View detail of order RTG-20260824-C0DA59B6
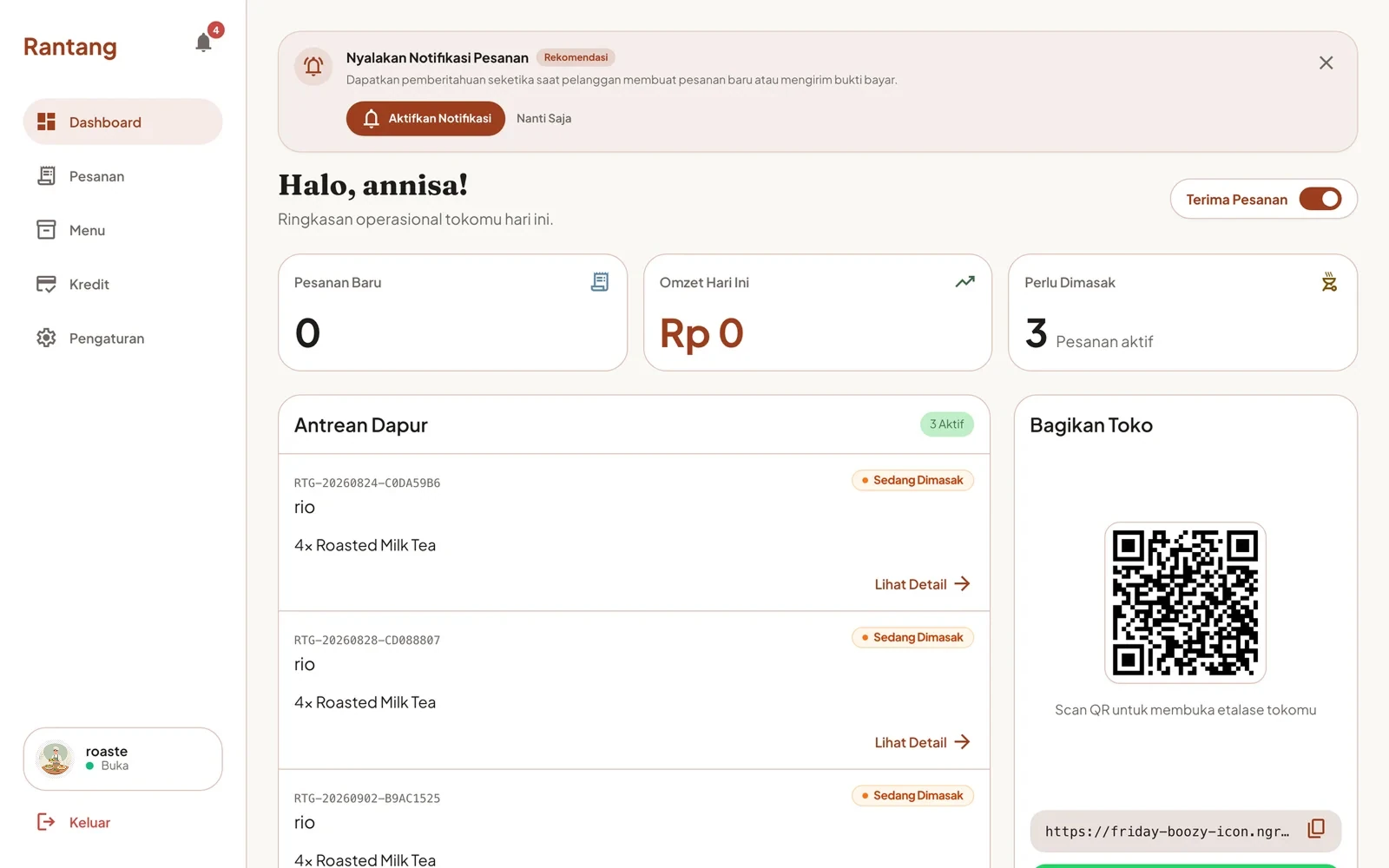 [922, 584]
